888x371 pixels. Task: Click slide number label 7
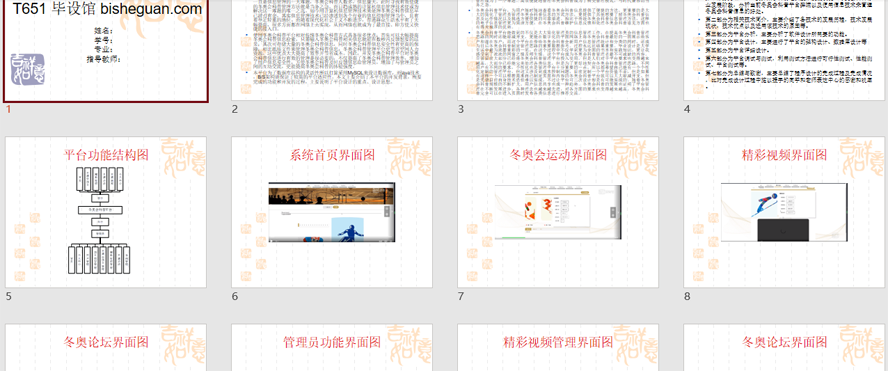click(461, 296)
